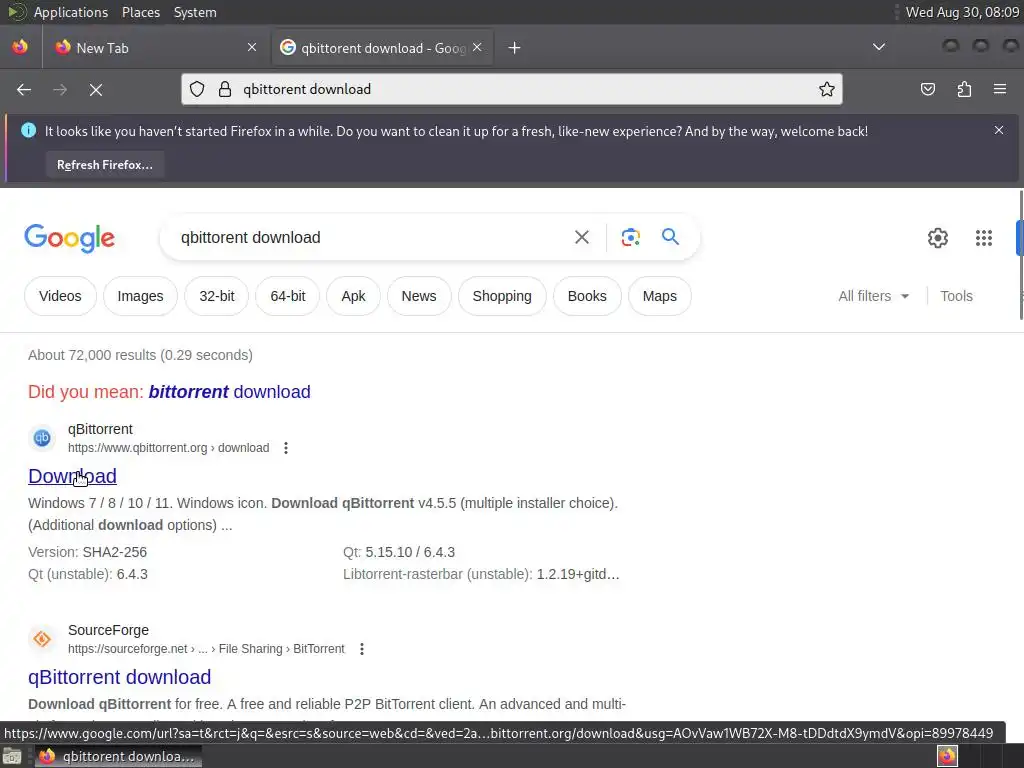Screen dimensions: 1024x768
Task: Click the SourceForge site favicon
Action: click(x=42, y=639)
